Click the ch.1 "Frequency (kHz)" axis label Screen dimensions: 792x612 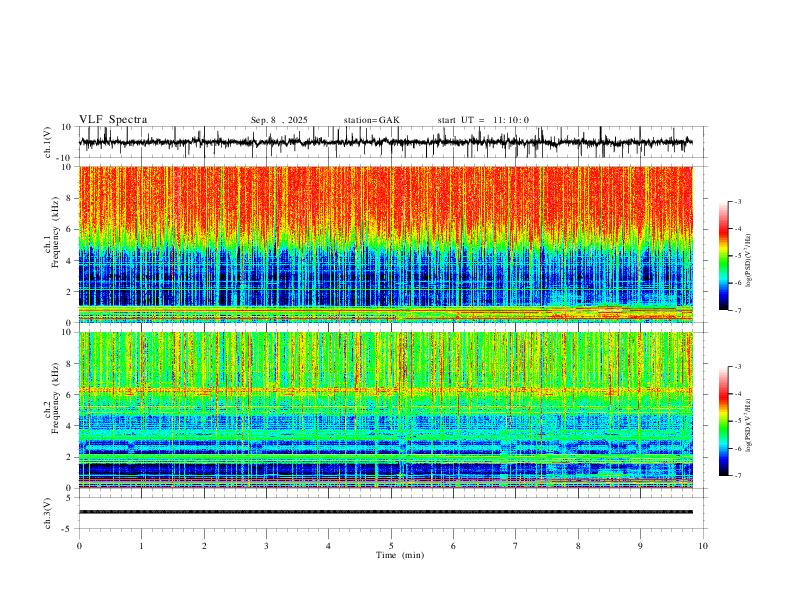pos(55,232)
